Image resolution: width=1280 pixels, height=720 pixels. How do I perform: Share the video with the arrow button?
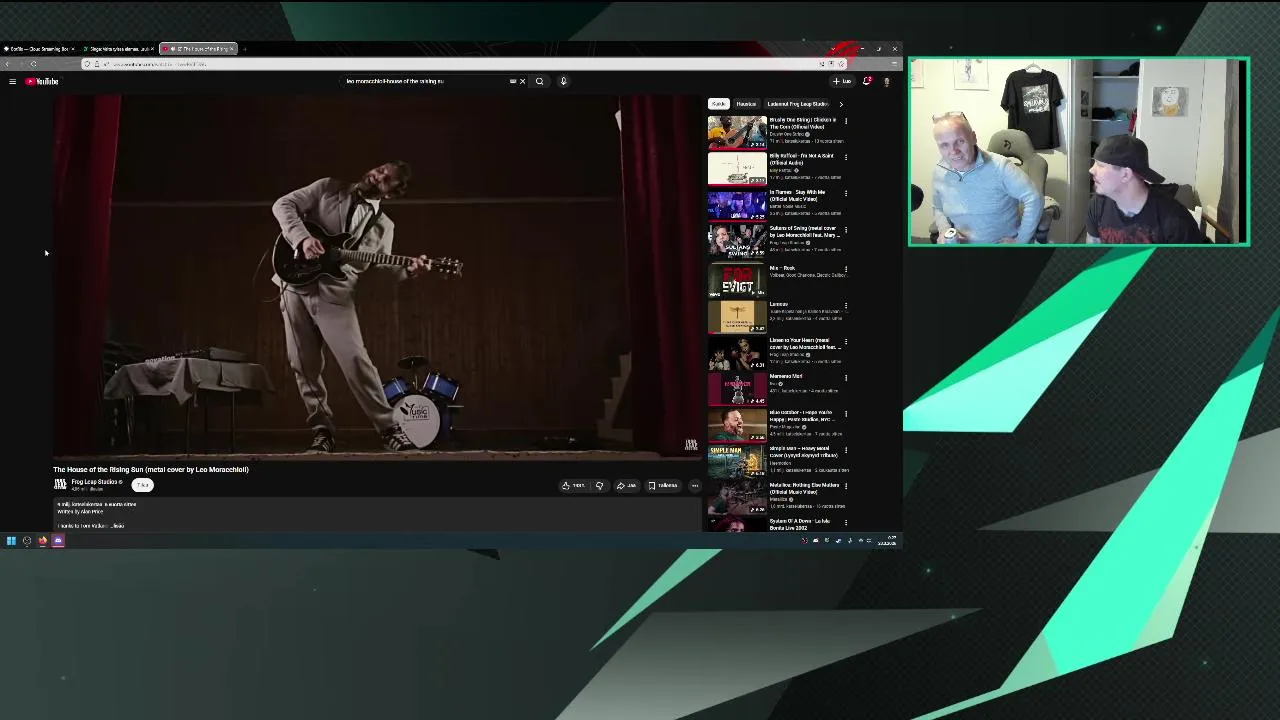coord(626,486)
